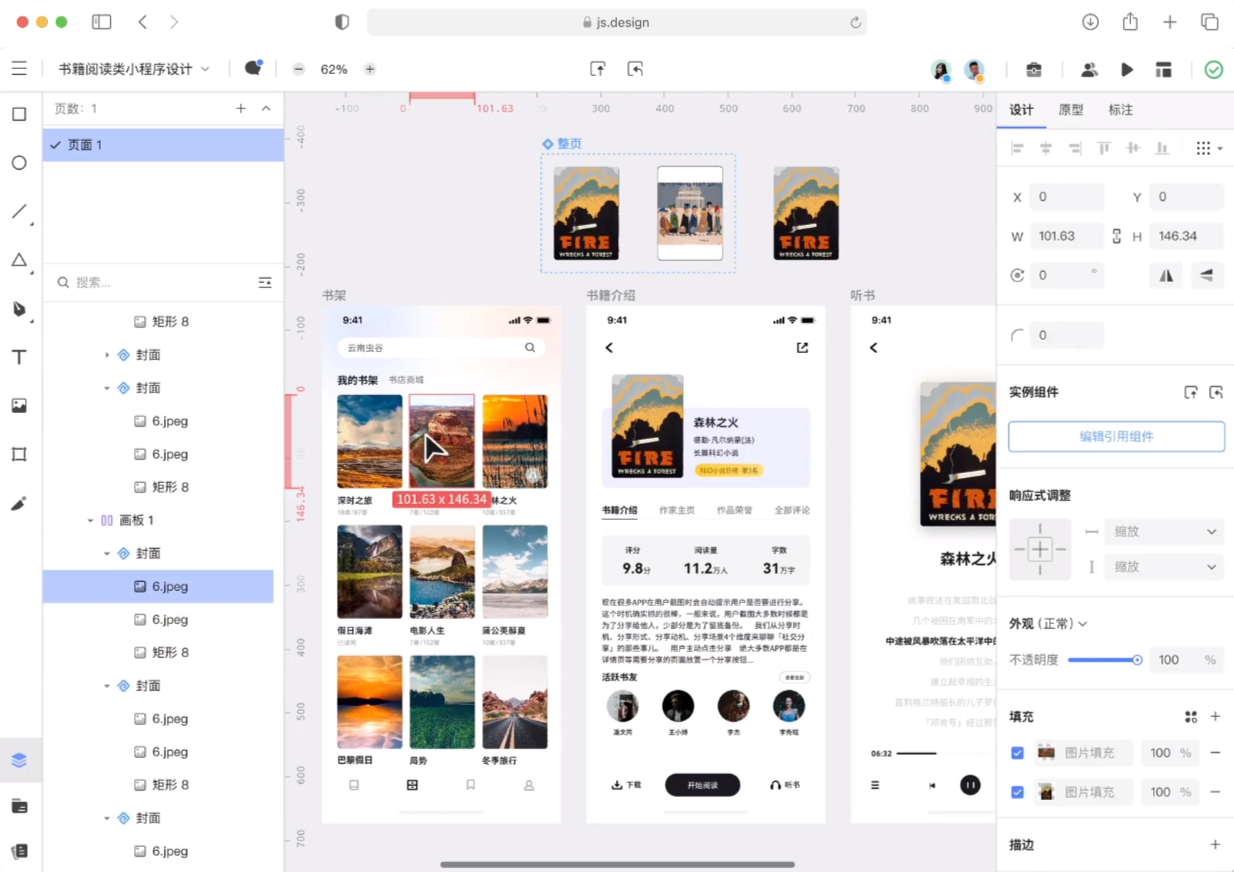
Task: Select the Image tool in left toolbar
Action: pyautogui.click(x=19, y=406)
